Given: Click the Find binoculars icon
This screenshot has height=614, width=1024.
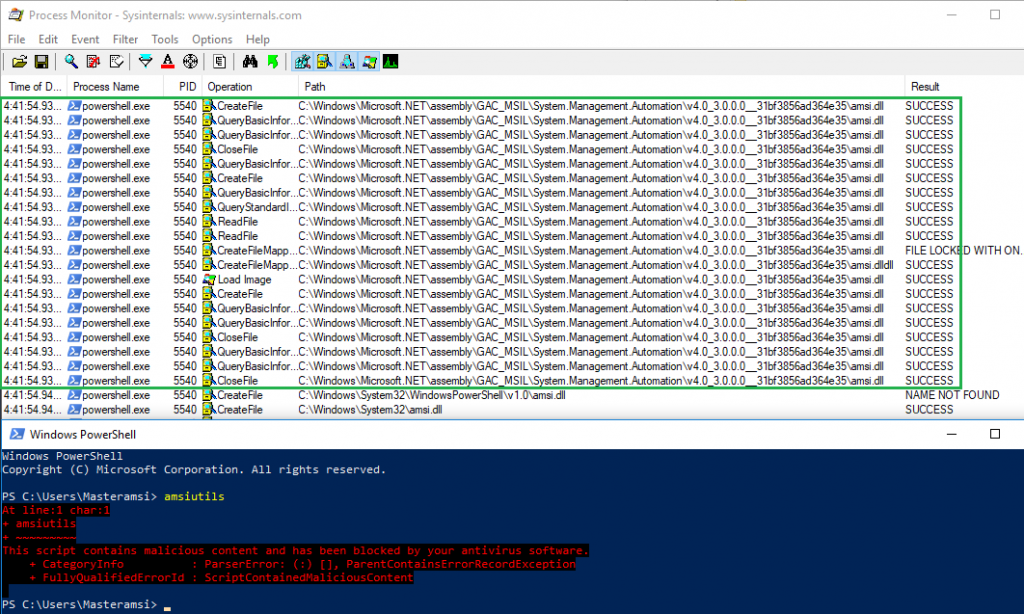Looking at the screenshot, I should tap(250, 62).
